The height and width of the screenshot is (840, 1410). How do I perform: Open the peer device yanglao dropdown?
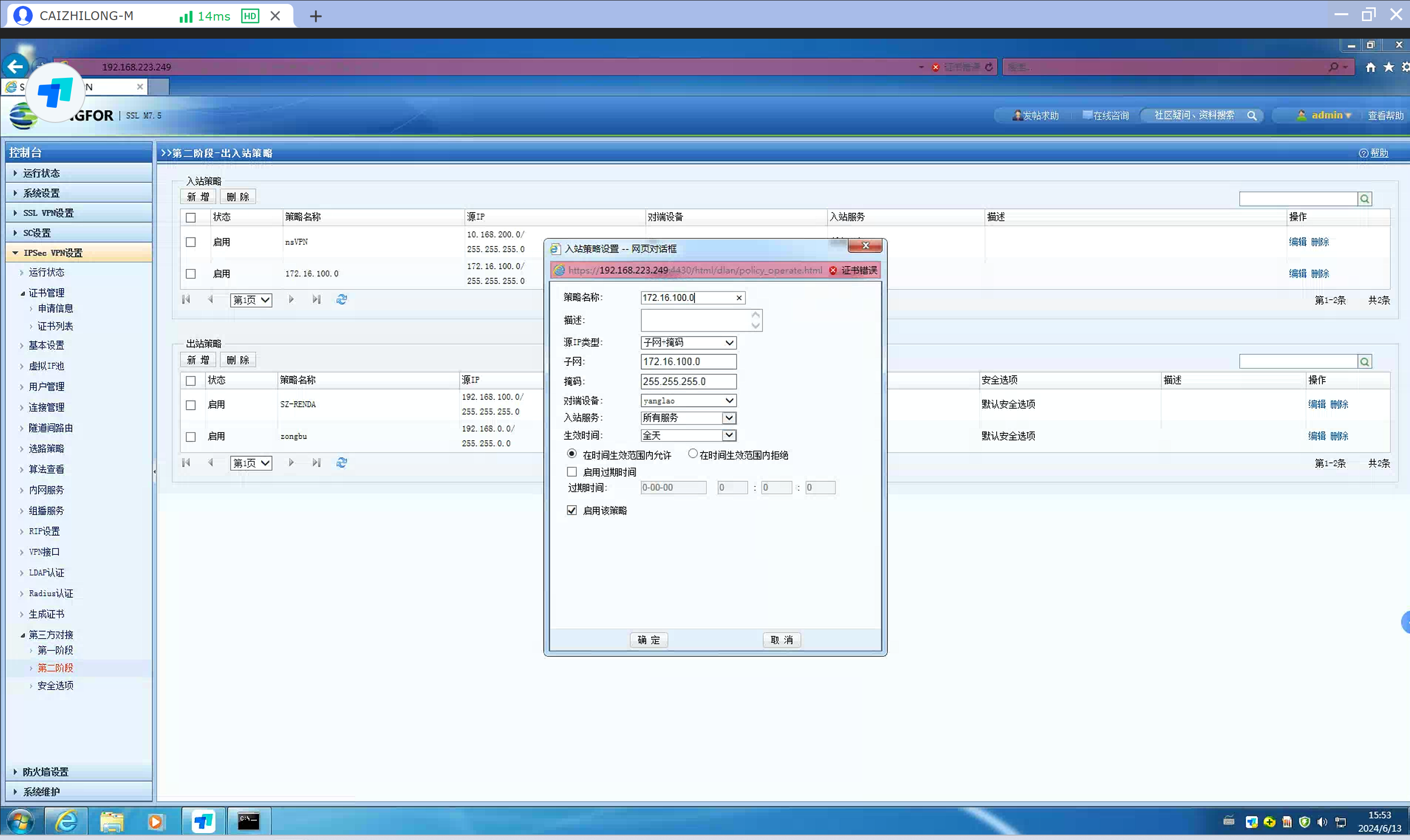coord(689,400)
